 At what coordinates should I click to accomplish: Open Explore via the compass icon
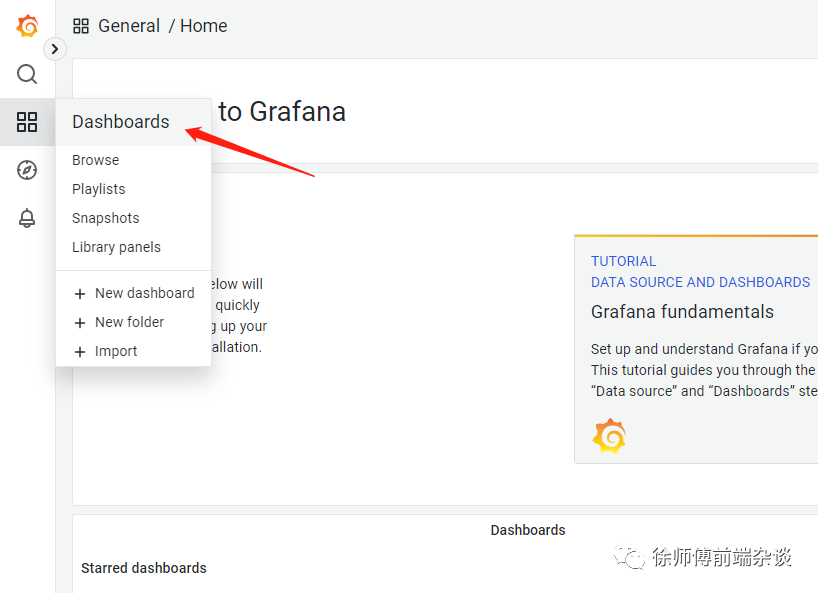27,170
